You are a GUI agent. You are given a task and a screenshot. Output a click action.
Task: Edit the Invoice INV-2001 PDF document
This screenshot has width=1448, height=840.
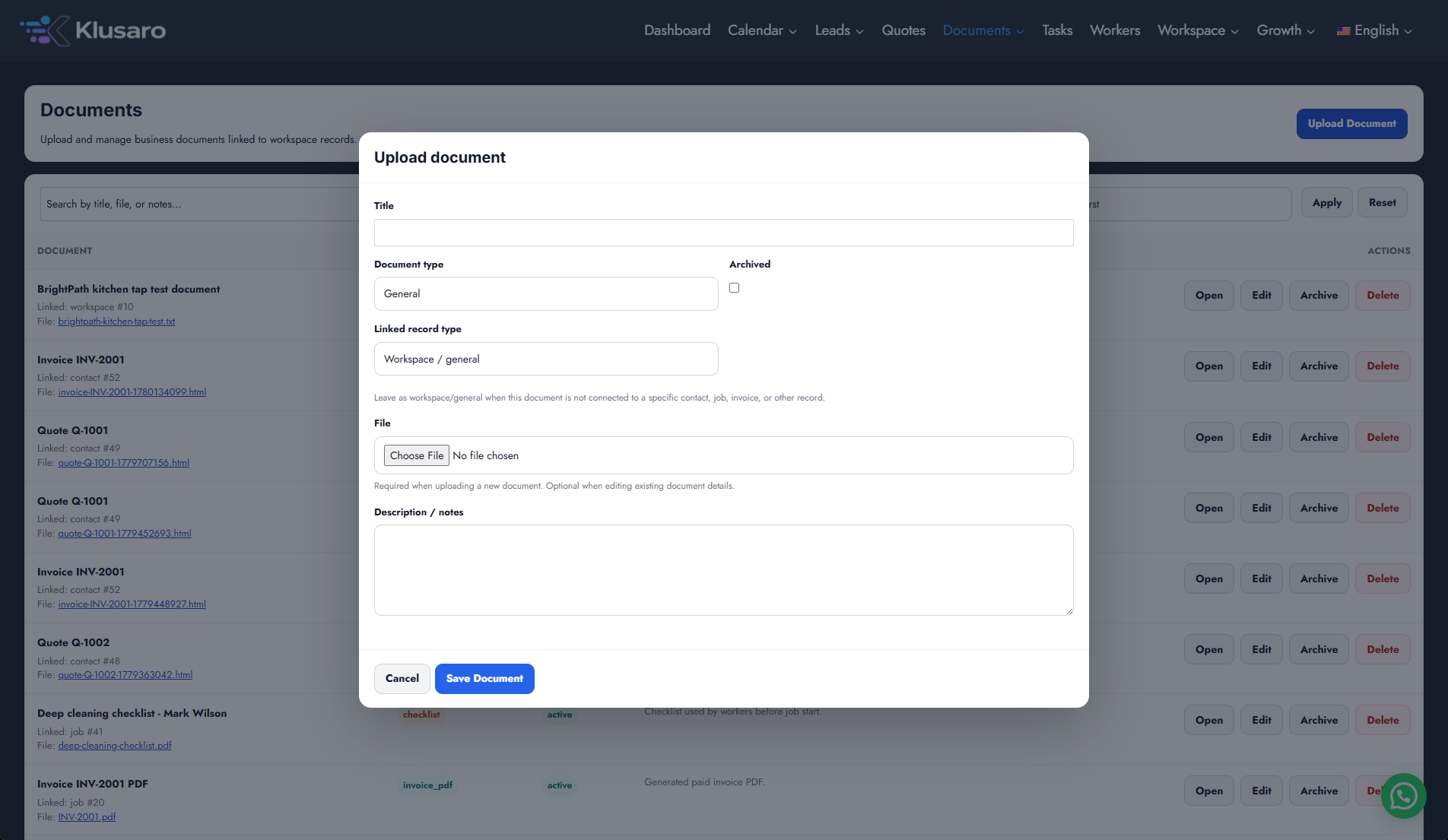1262,791
